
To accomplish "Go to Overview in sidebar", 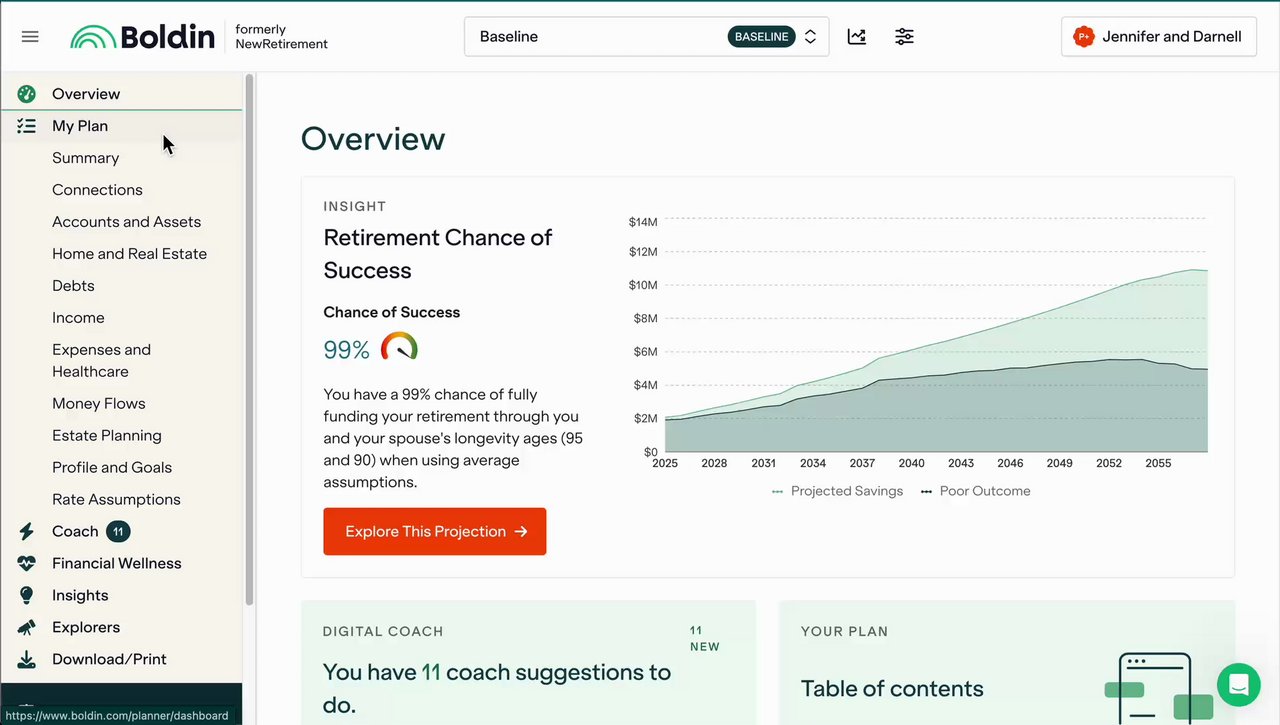I will tap(86, 94).
